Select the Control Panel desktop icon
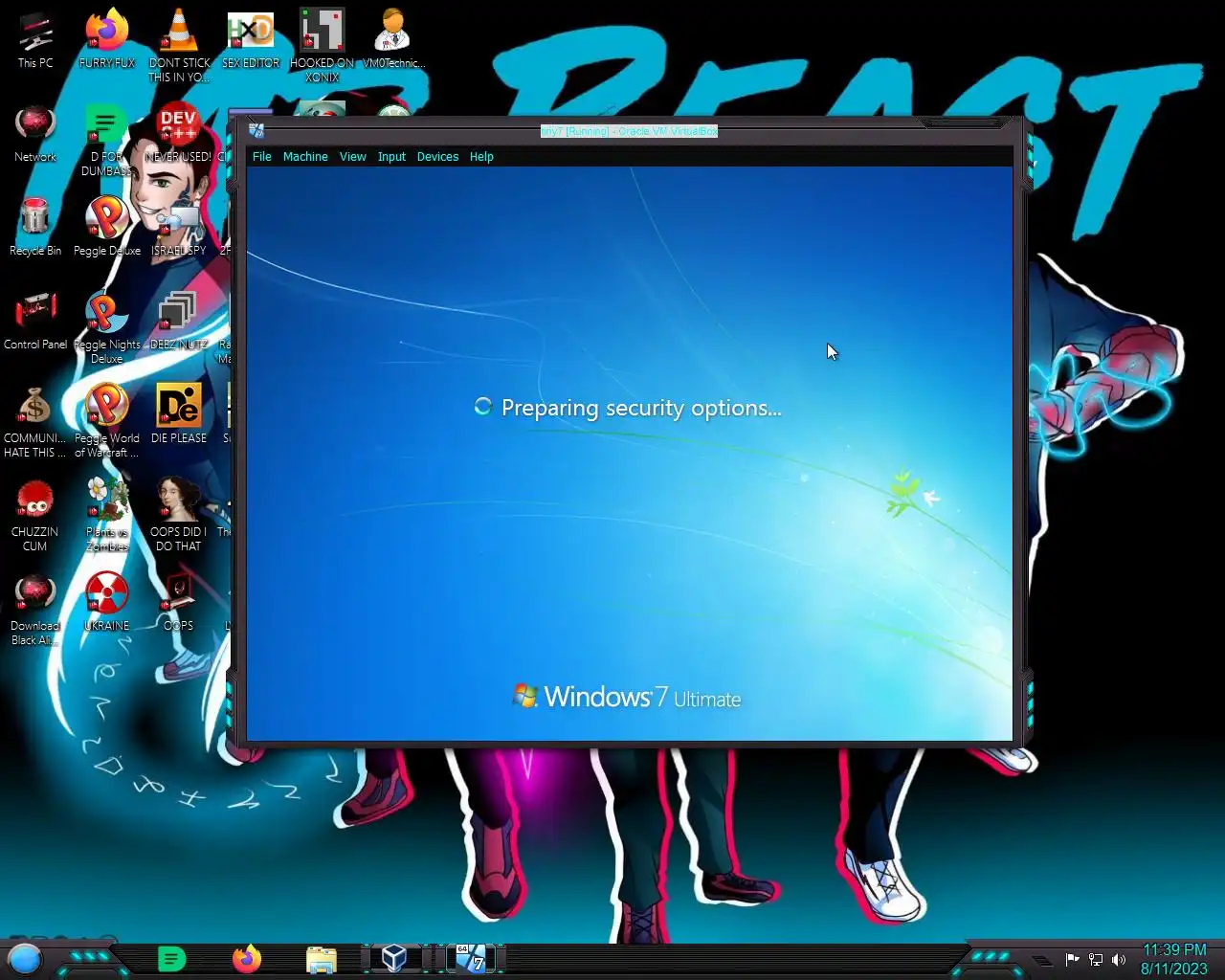Image resolution: width=1225 pixels, height=980 pixels. tap(35, 321)
